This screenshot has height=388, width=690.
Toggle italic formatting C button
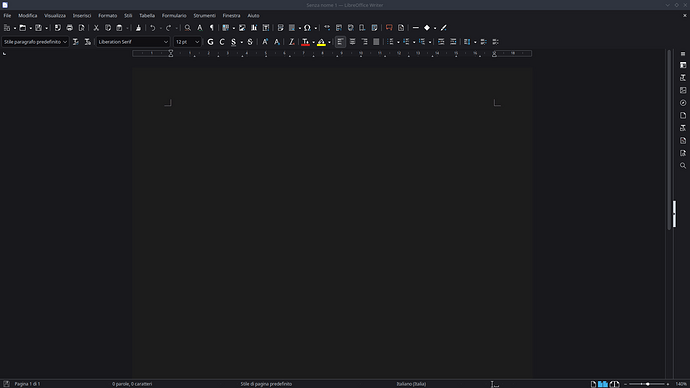[x=222, y=42]
